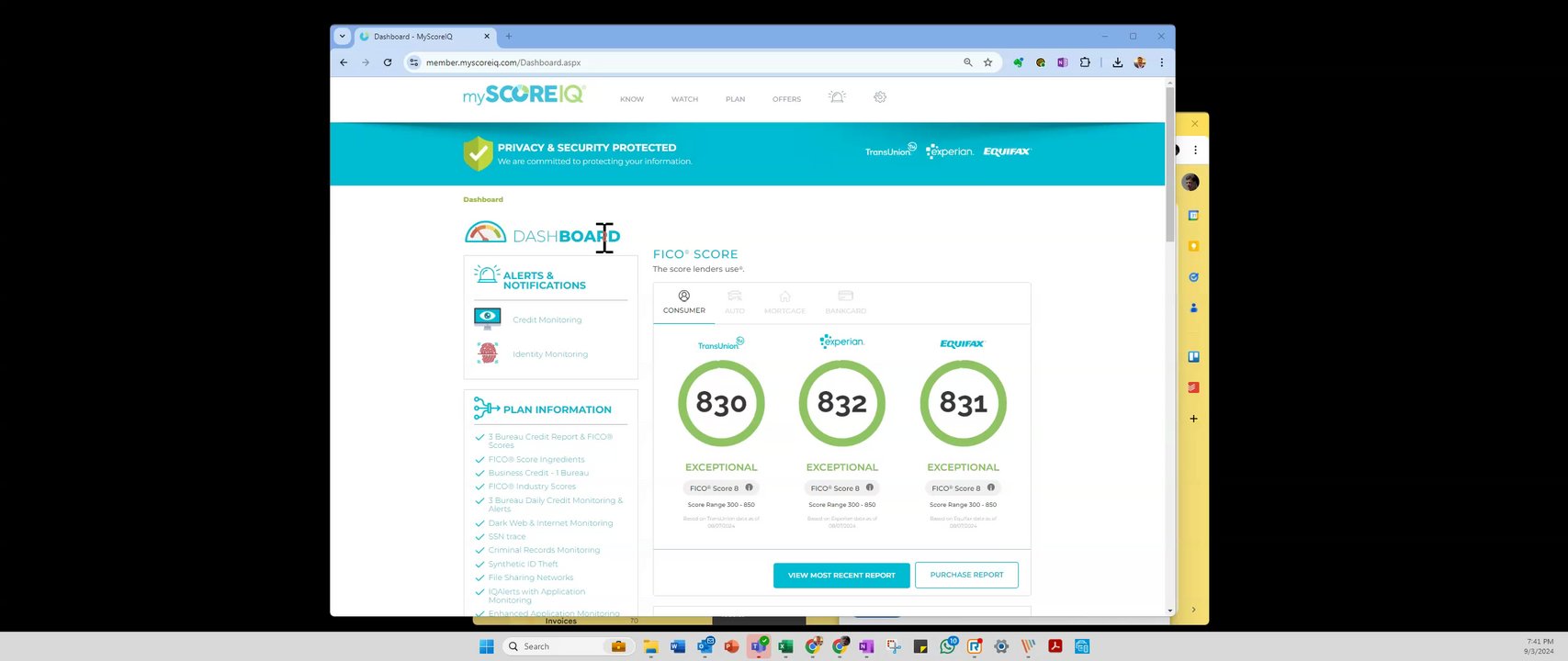
Task: Close the Dashboard browser tab
Action: click(x=487, y=37)
